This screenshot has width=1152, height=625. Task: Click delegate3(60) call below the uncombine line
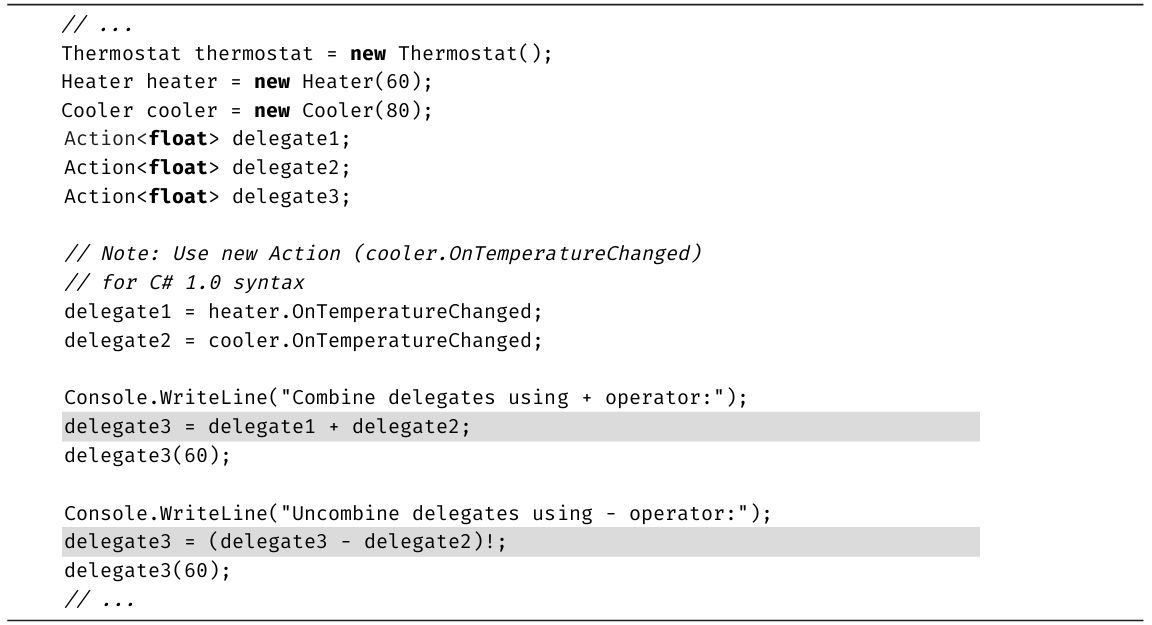point(147,572)
